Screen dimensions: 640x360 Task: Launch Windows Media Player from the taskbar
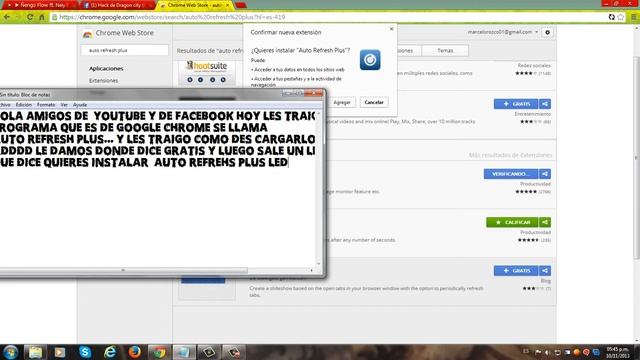pos(60,352)
